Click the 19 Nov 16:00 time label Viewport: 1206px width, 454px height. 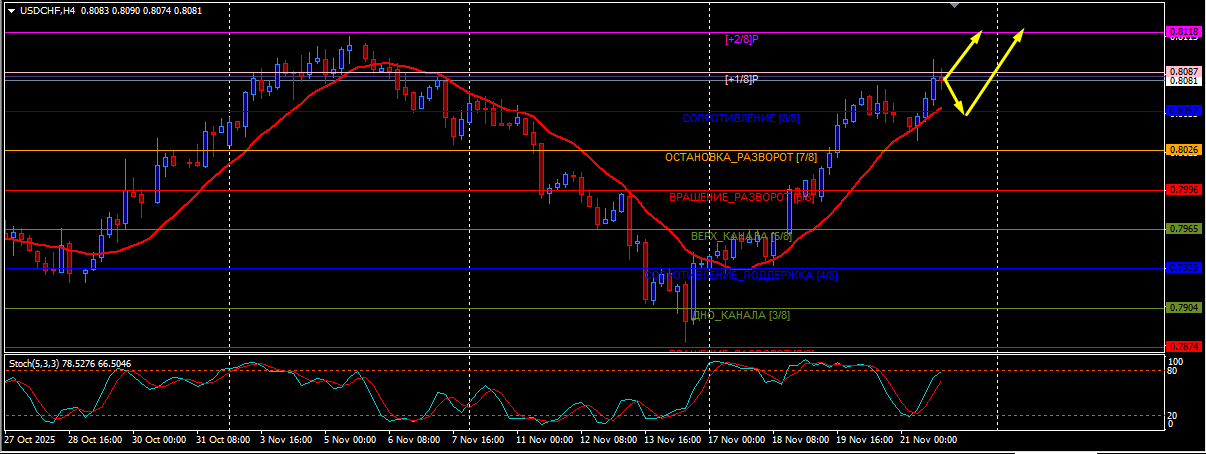(866, 439)
